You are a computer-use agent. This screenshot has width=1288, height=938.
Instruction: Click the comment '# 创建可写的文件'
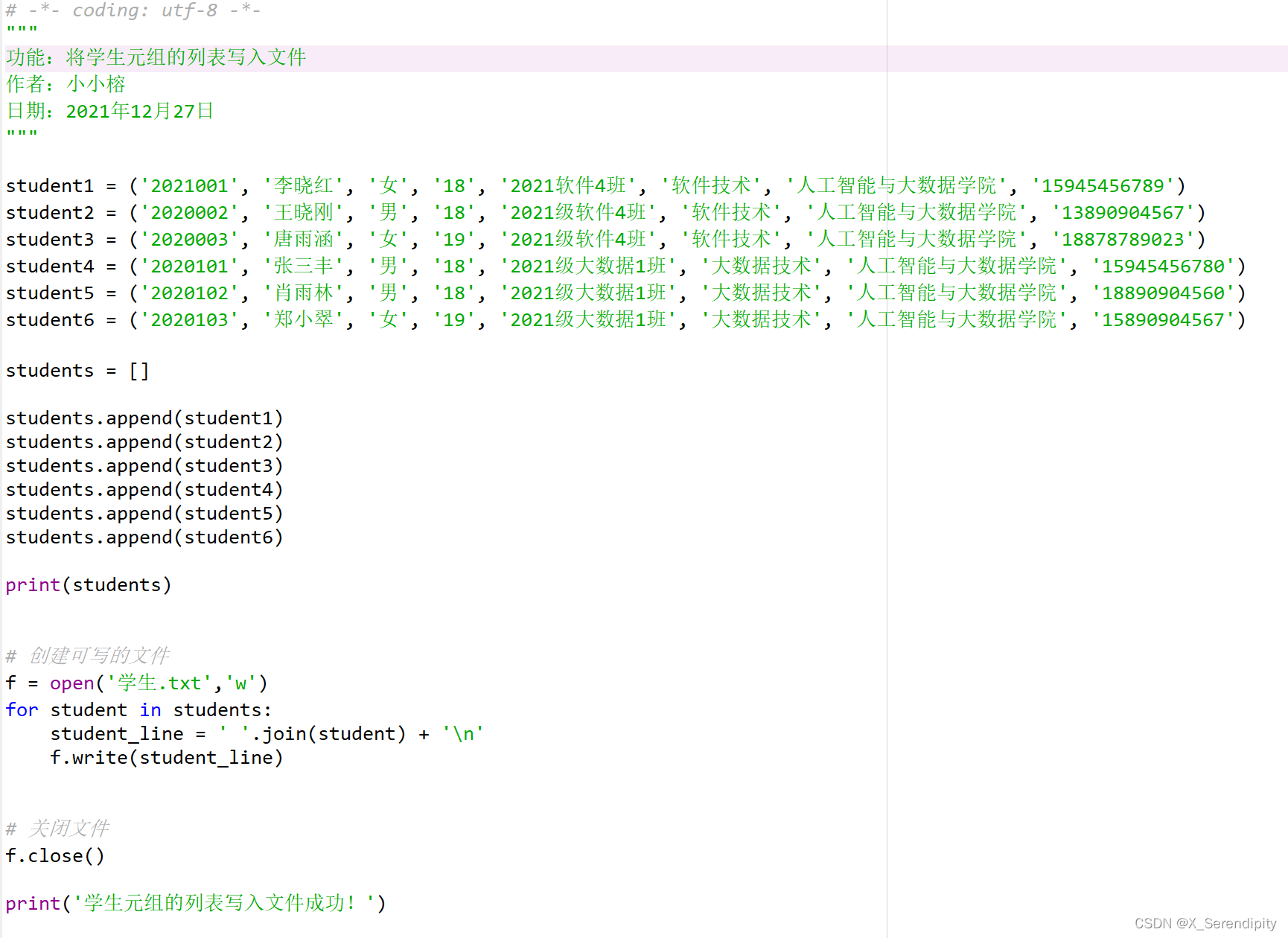point(88,656)
